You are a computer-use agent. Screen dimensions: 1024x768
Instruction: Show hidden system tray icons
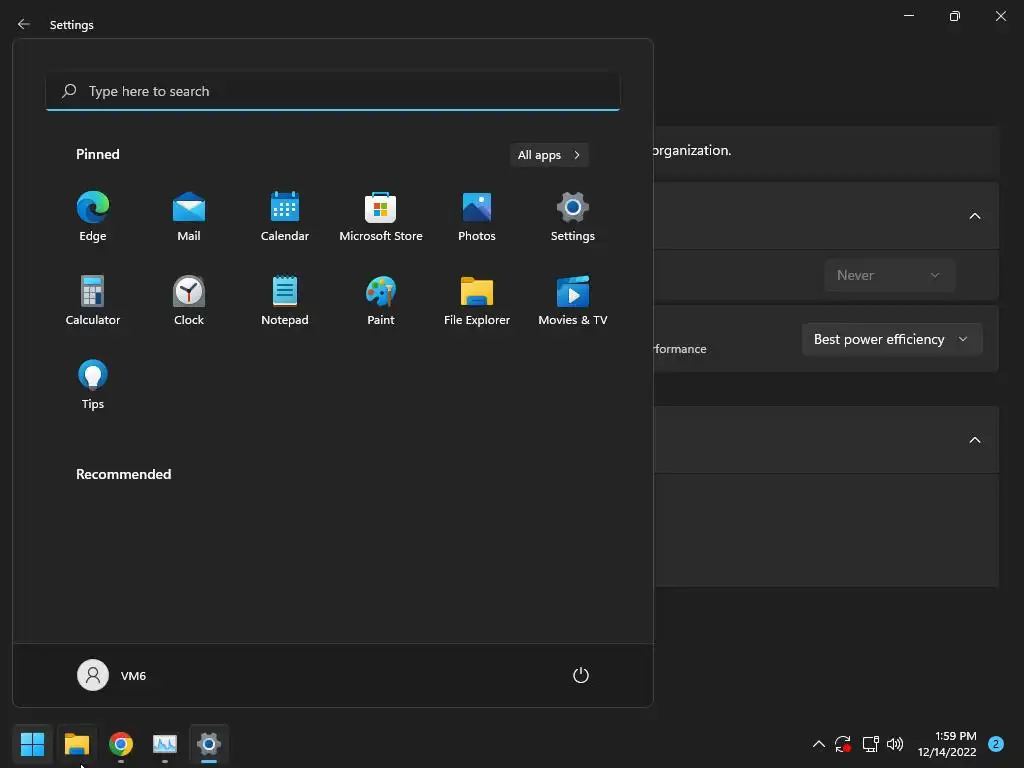pyautogui.click(x=818, y=744)
